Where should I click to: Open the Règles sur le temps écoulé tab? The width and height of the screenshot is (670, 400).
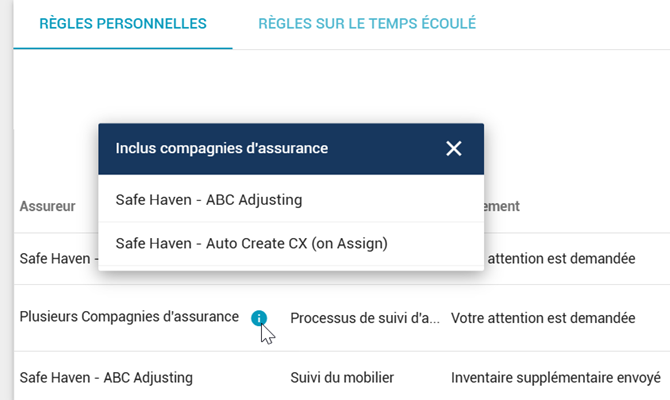(367, 24)
